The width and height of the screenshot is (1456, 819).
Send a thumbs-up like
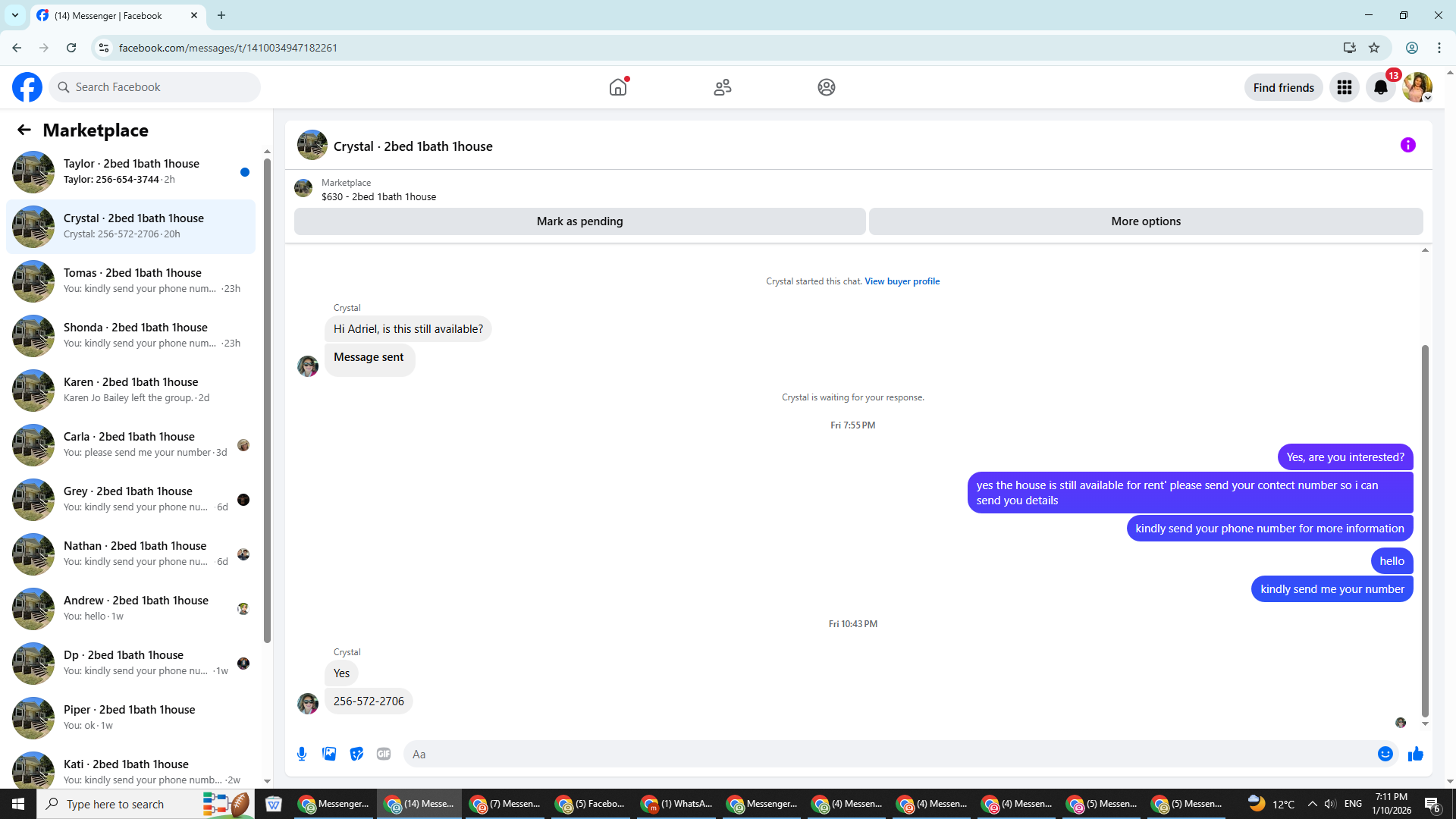tap(1416, 754)
